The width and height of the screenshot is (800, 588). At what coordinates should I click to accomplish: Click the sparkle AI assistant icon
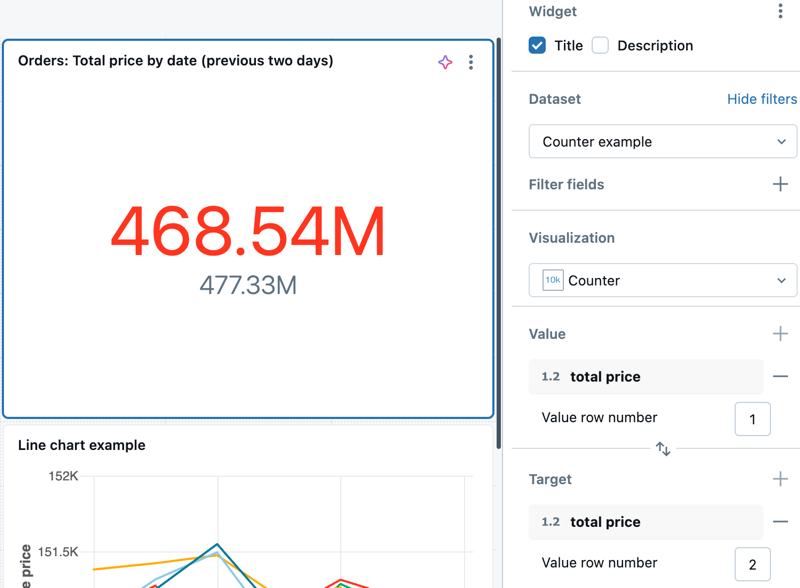[x=445, y=62]
